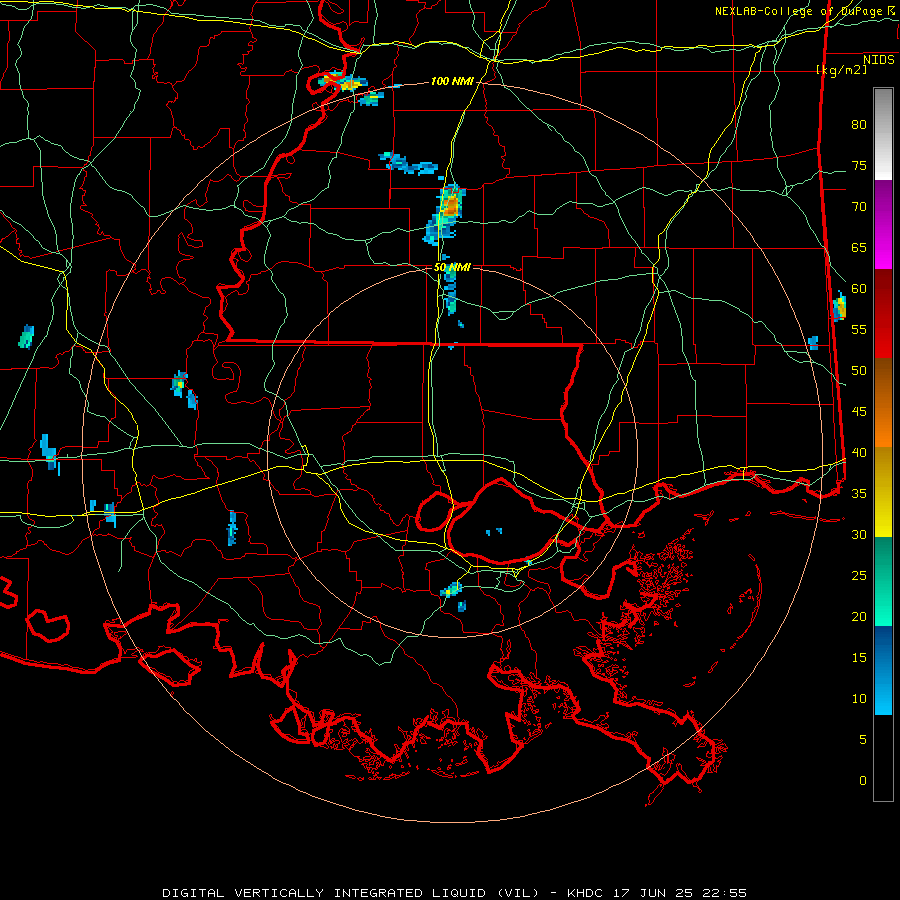
Task: Click the scale value 80
Action: click(x=859, y=125)
